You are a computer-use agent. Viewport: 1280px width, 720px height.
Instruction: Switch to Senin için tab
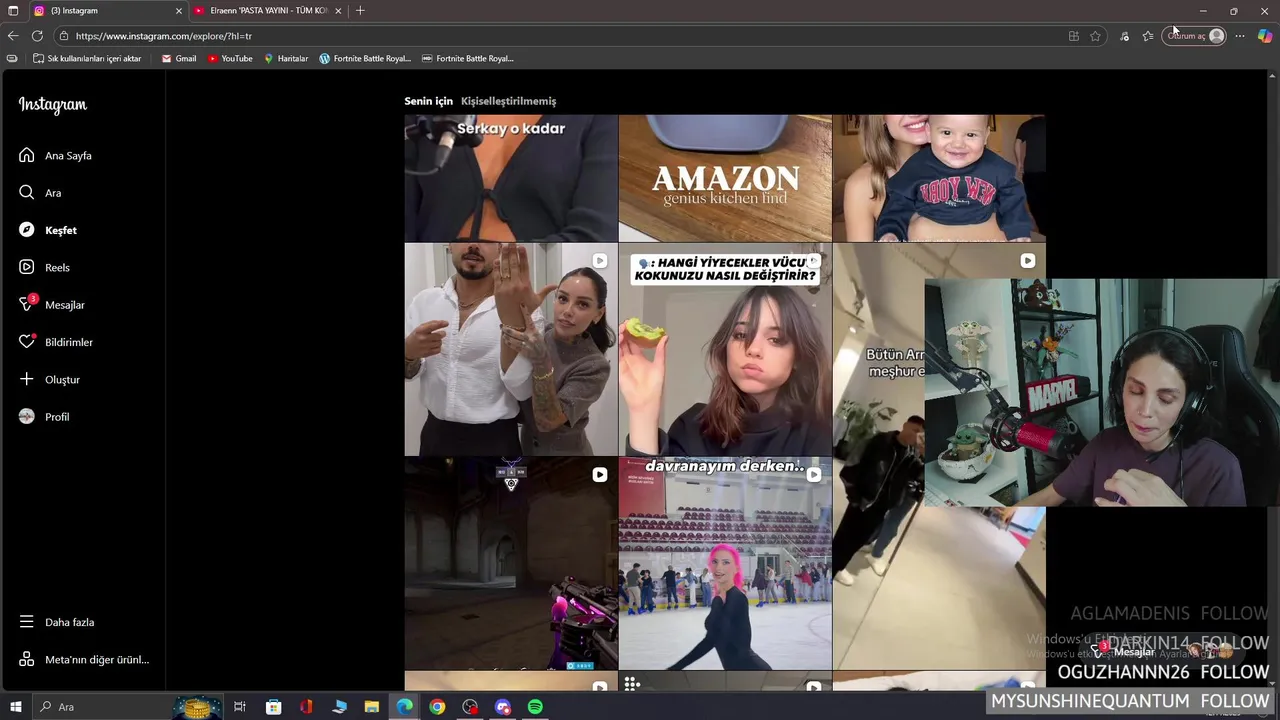[428, 101]
